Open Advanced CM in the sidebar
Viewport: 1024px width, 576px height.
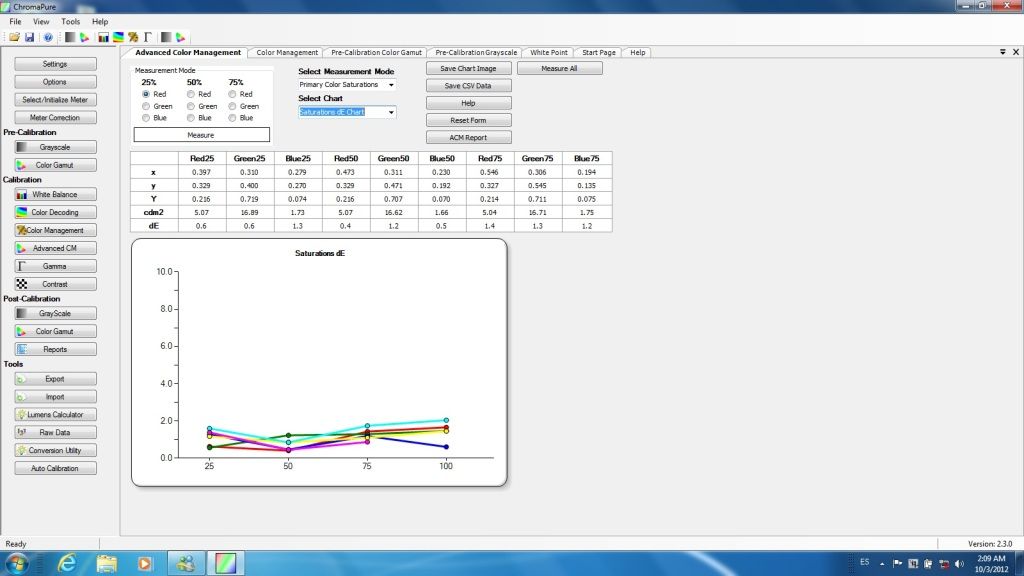(56, 248)
